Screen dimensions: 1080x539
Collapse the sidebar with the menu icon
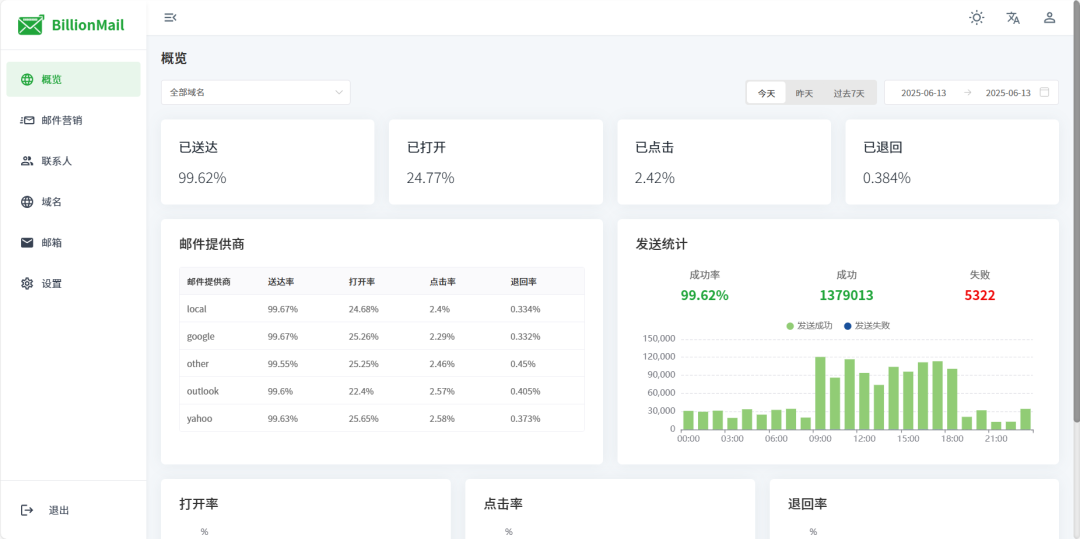point(170,17)
